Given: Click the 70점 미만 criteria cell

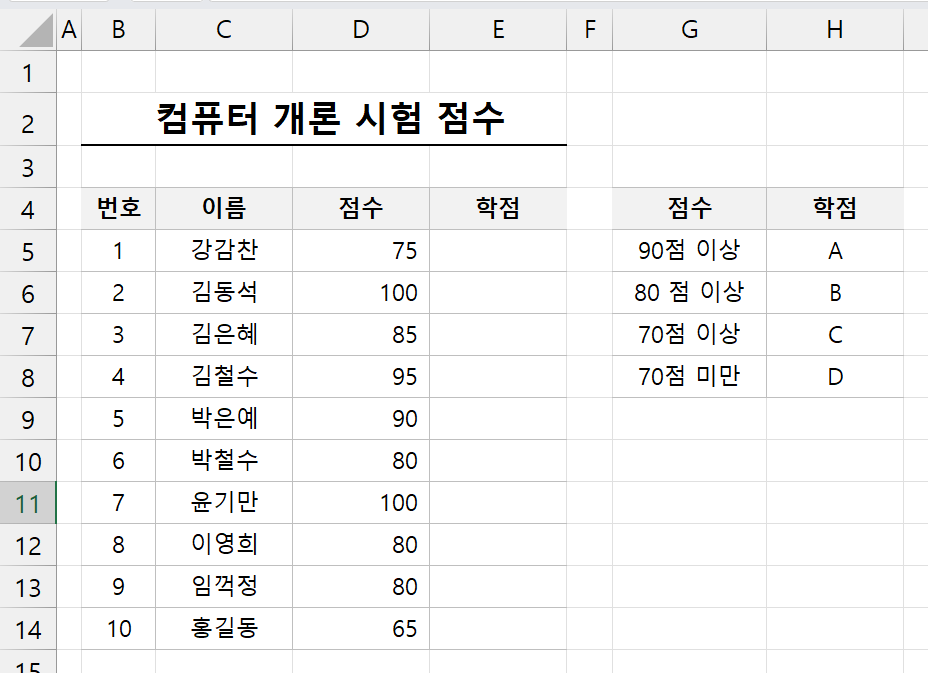Looking at the screenshot, I should coord(689,376).
